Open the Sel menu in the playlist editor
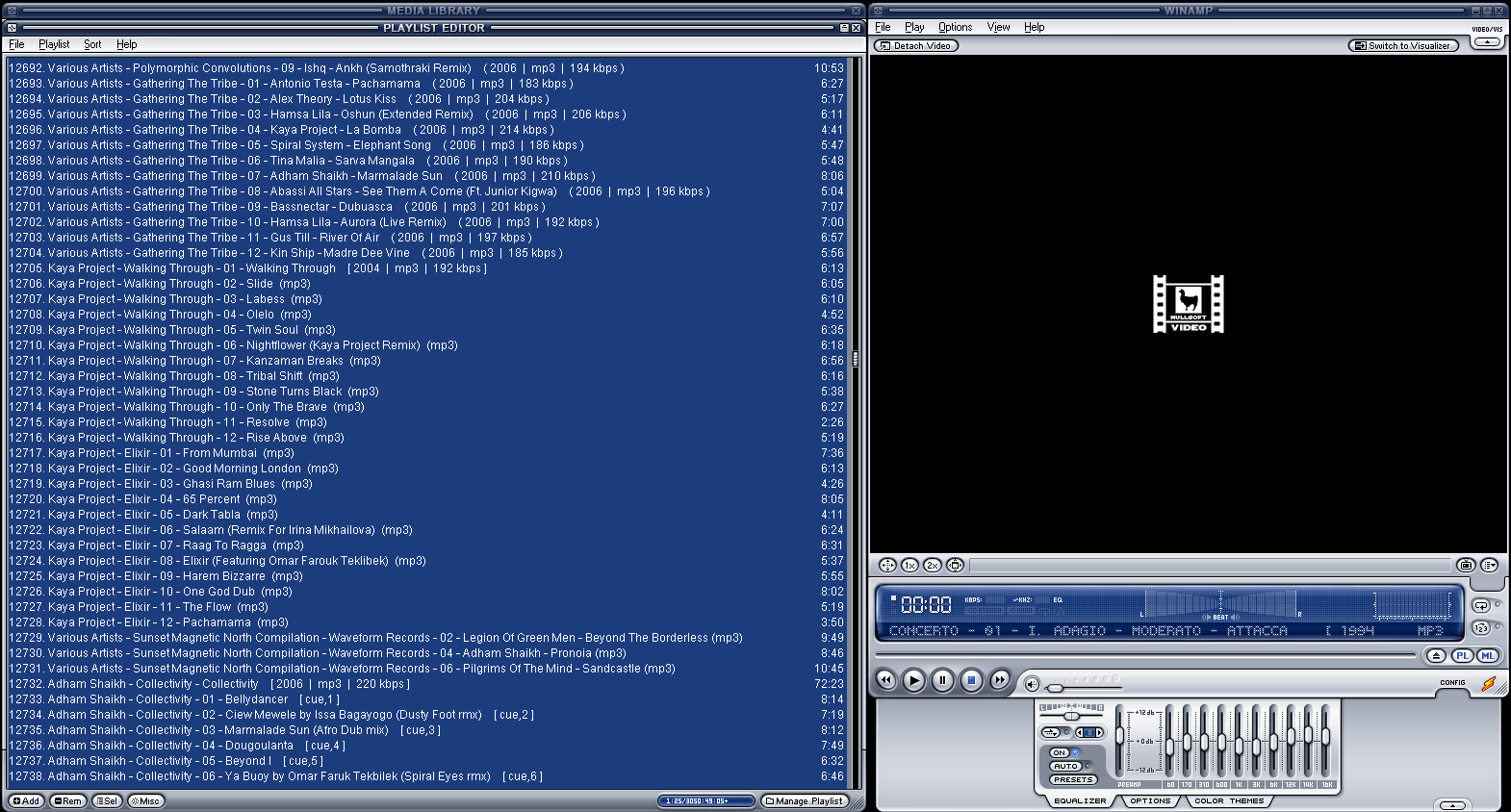The width and height of the screenshot is (1511, 812). tap(107, 800)
